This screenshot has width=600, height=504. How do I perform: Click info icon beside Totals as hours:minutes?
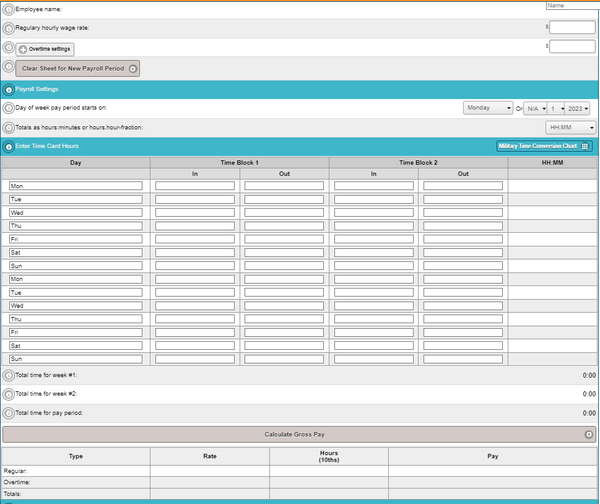tap(9, 127)
